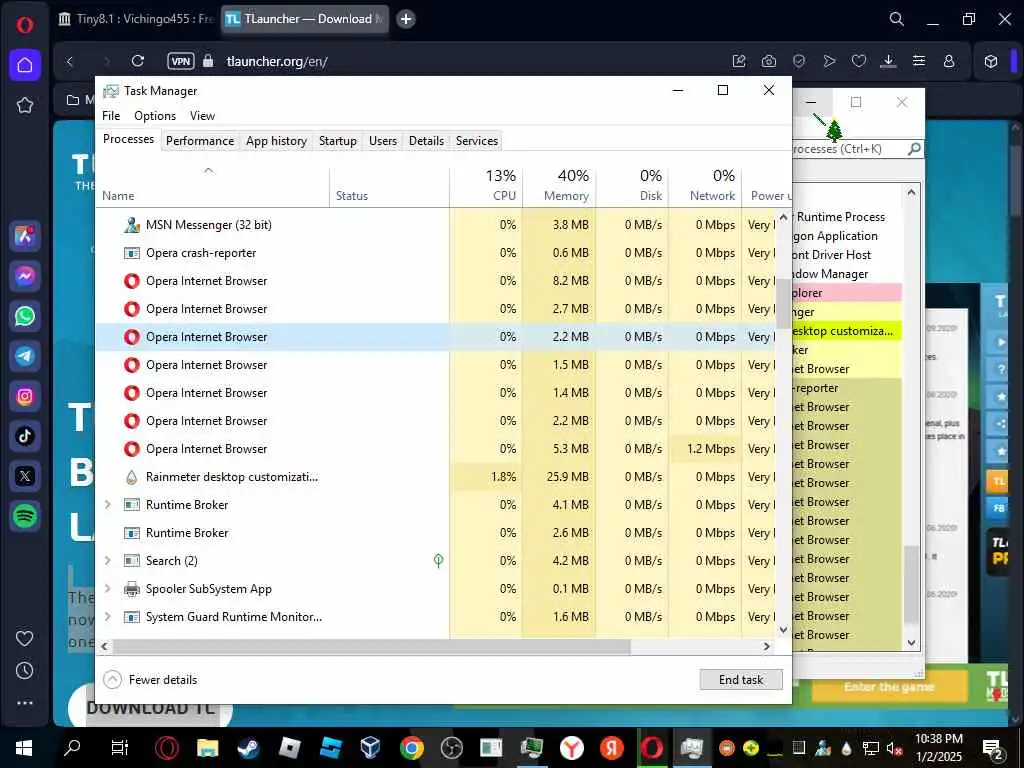Open WhatsApp in Opera sidebar
1024x768 pixels.
(25, 316)
